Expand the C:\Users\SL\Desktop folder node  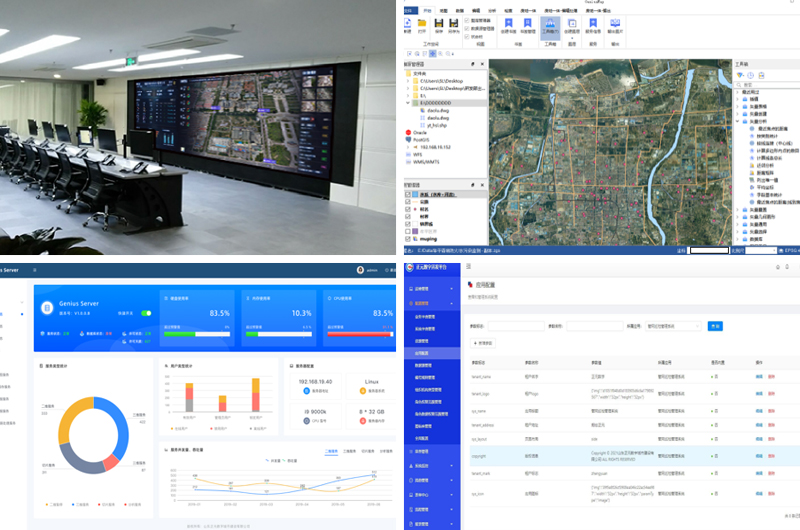coord(407,79)
